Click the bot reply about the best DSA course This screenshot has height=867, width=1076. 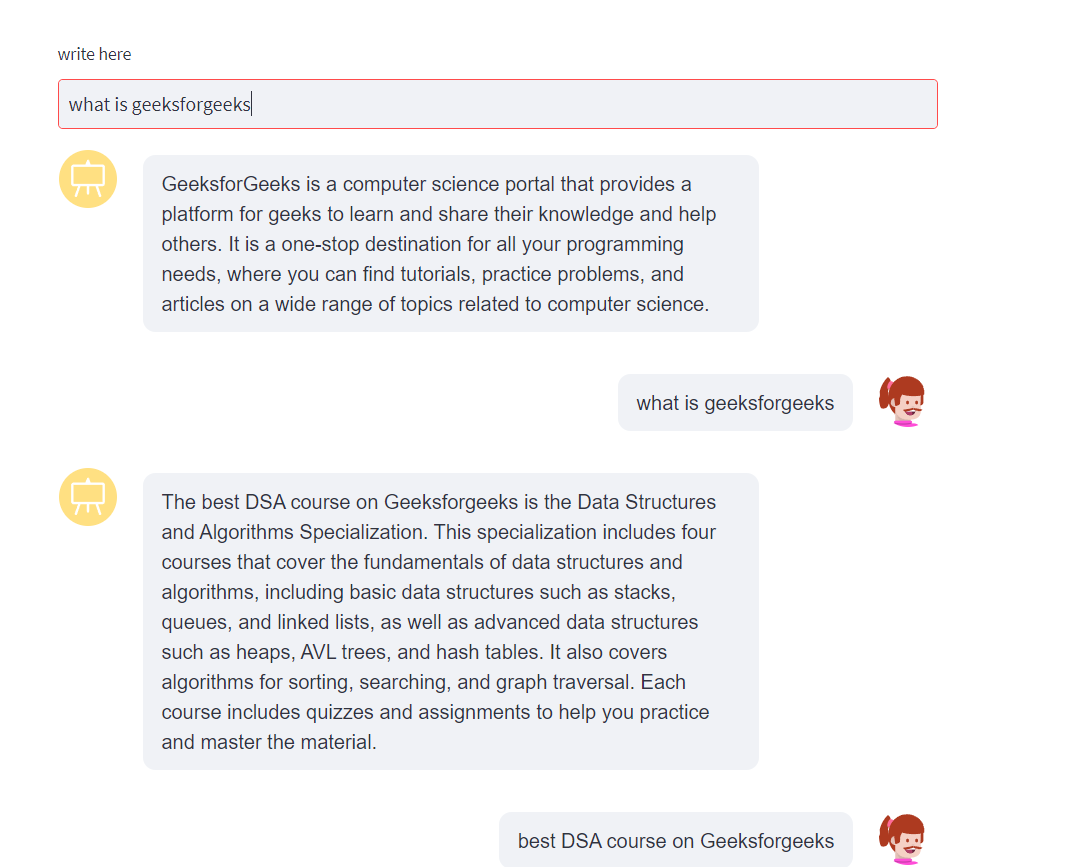[x=450, y=621]
